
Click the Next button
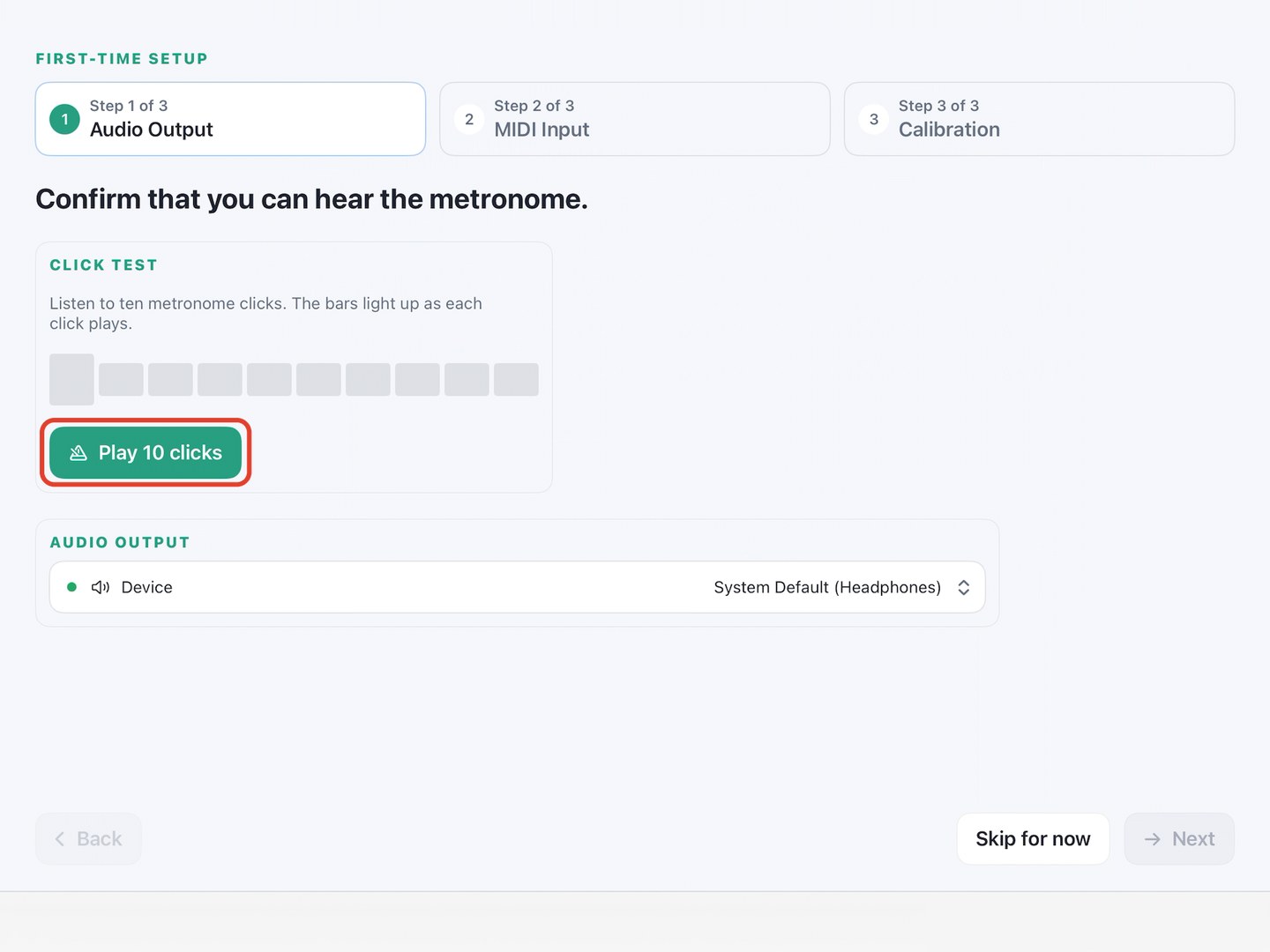1179,838
